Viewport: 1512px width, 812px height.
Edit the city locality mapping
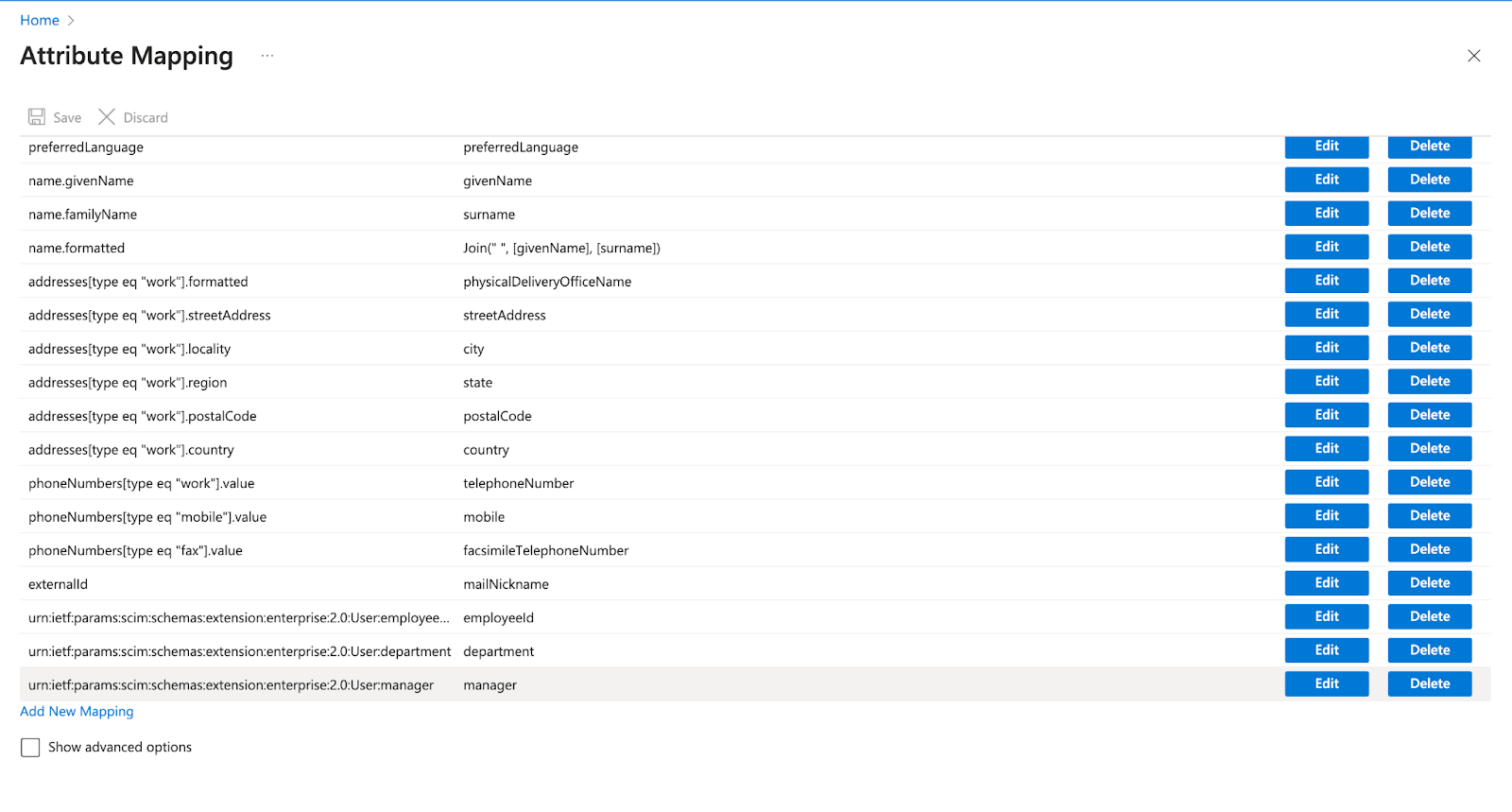[1326, 348]
